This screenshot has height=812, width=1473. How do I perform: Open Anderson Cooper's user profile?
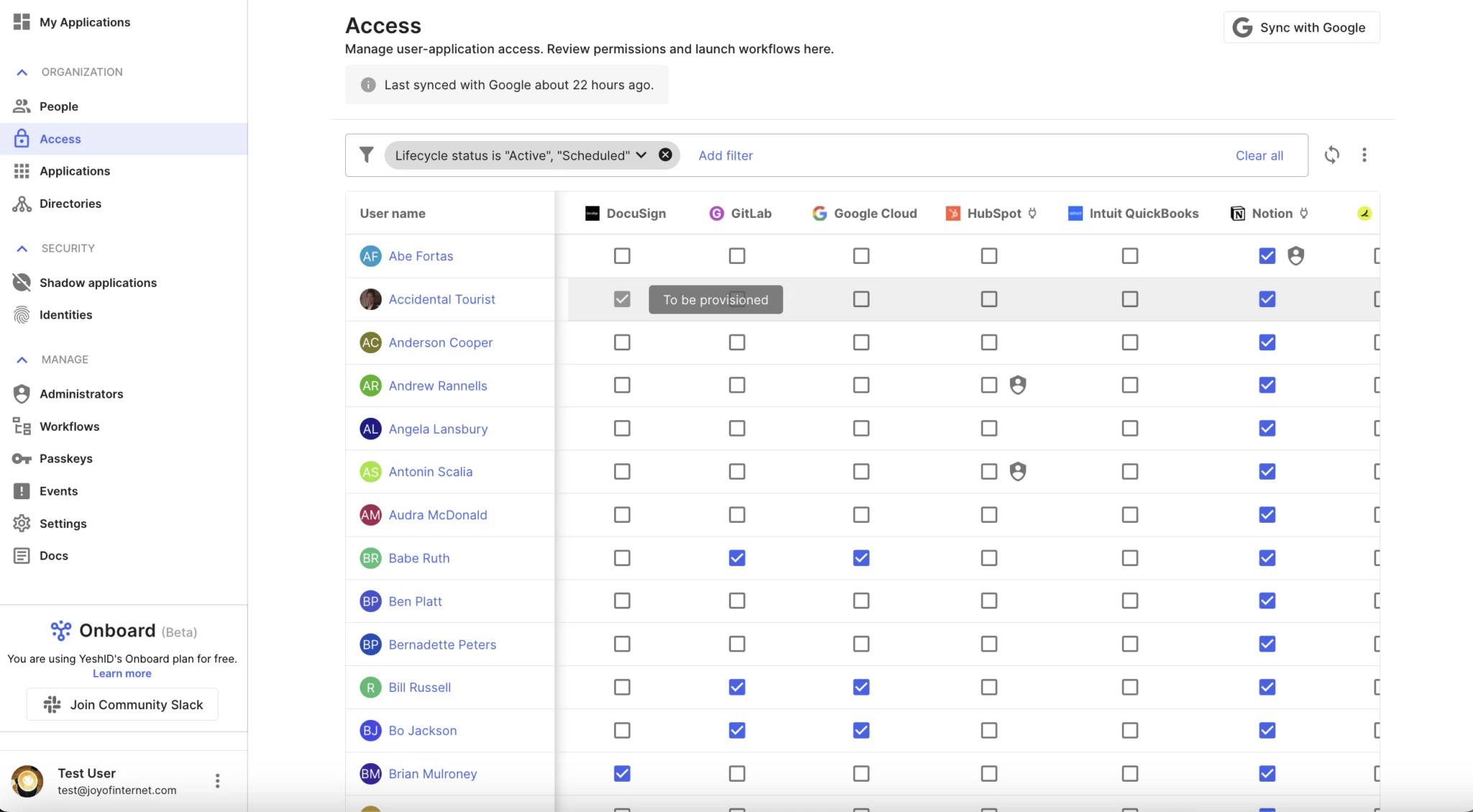(440, 342)
